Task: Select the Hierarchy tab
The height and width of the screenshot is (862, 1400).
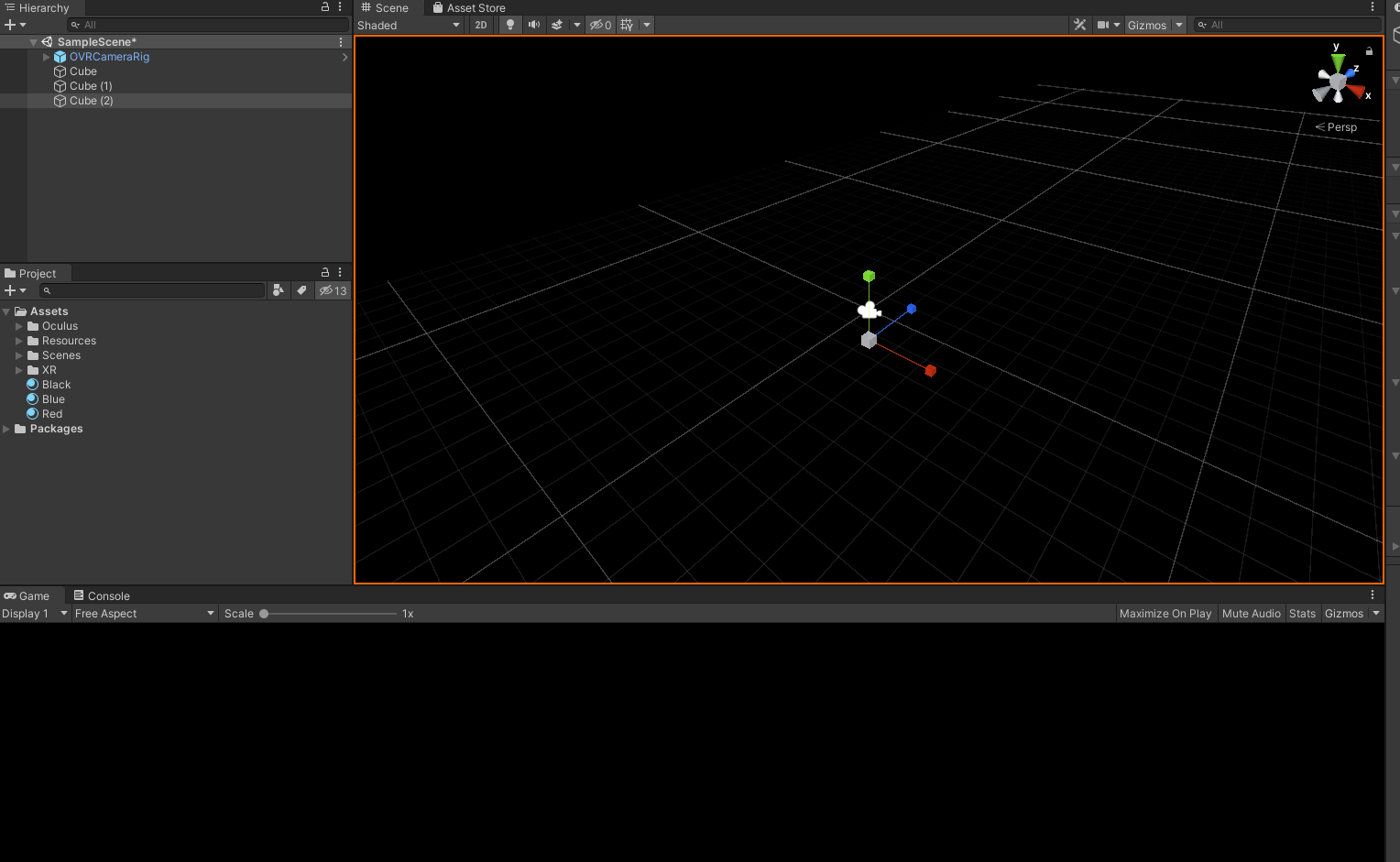Action: (x=38, y=7)
